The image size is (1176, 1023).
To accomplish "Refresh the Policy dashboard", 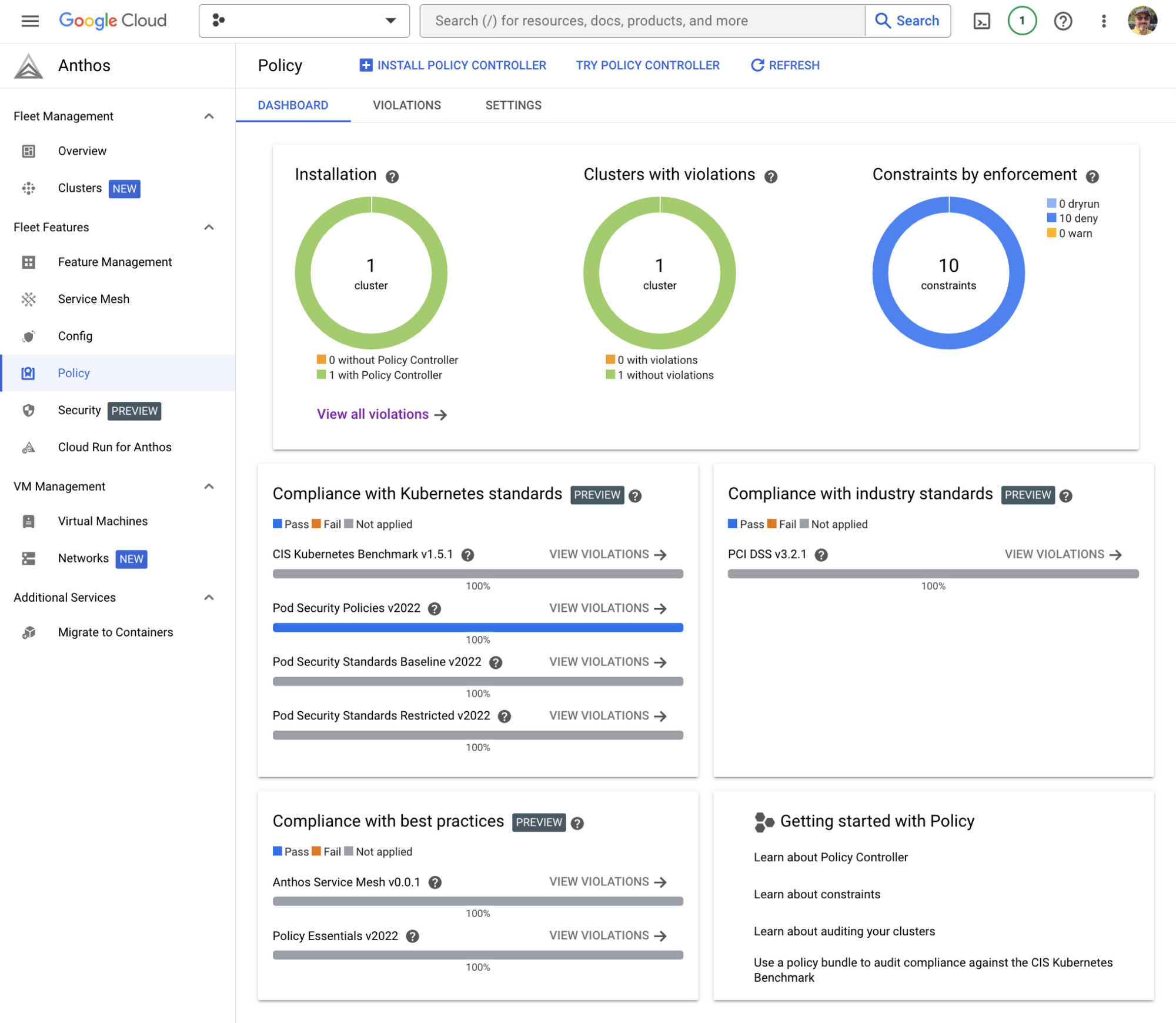I will [x=785, y=66].
